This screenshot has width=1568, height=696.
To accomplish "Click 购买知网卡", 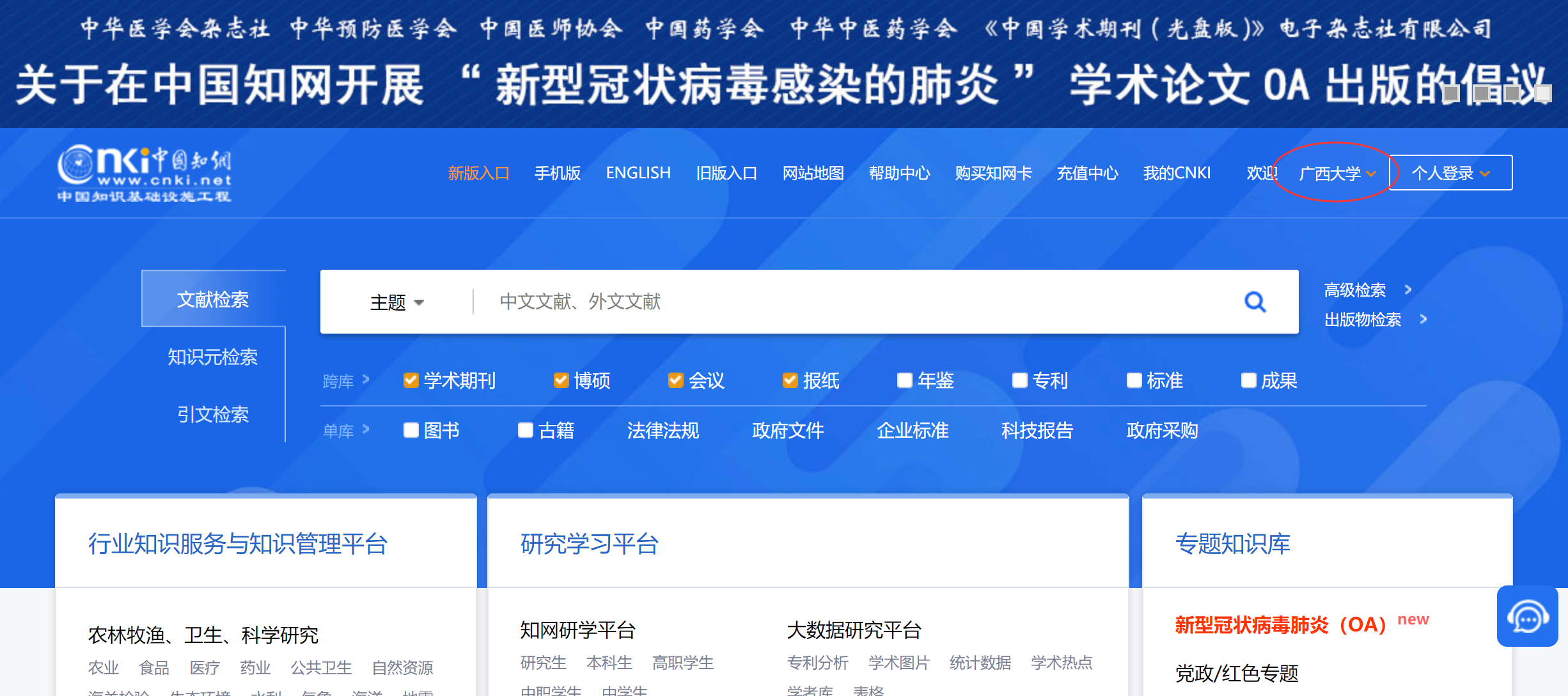I will pos(994,173).
